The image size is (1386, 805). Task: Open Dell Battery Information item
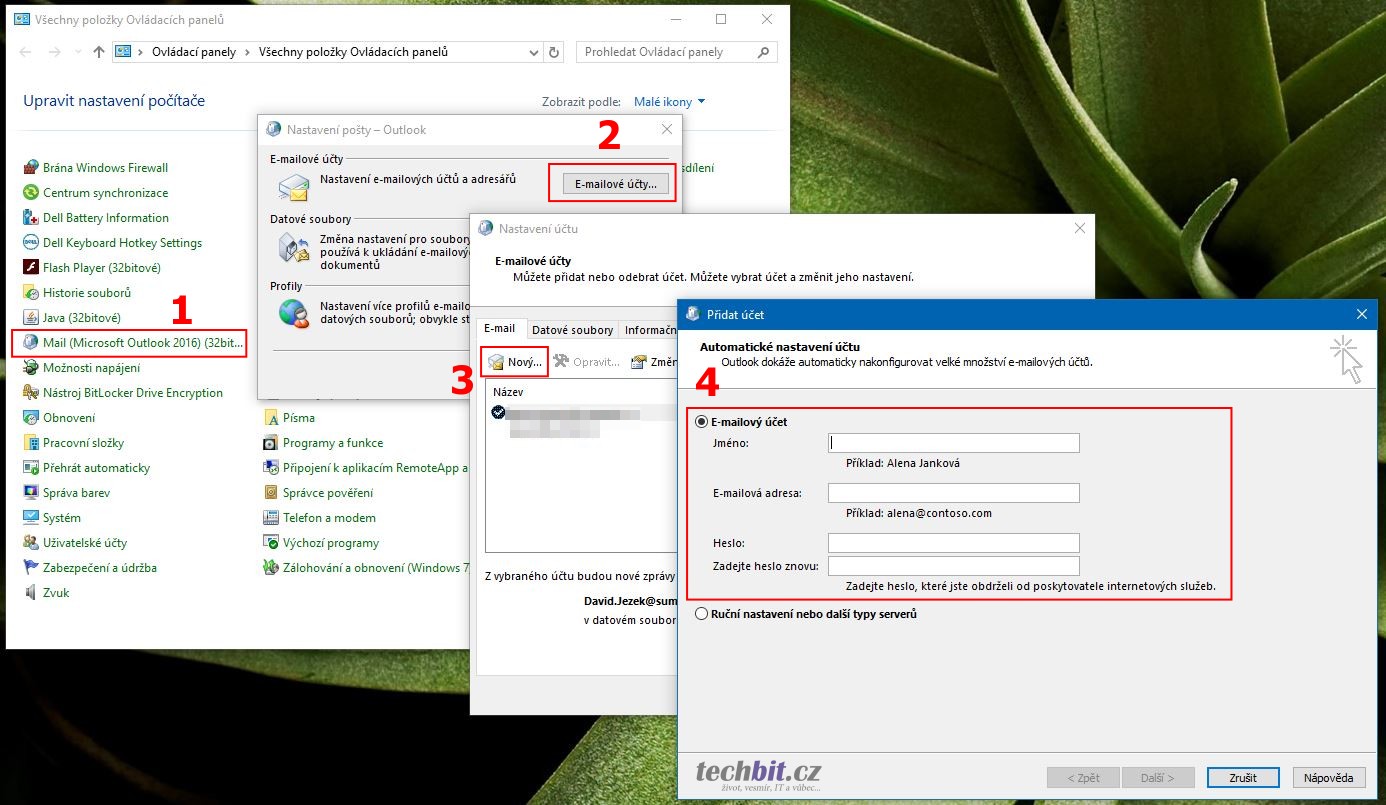105,218
